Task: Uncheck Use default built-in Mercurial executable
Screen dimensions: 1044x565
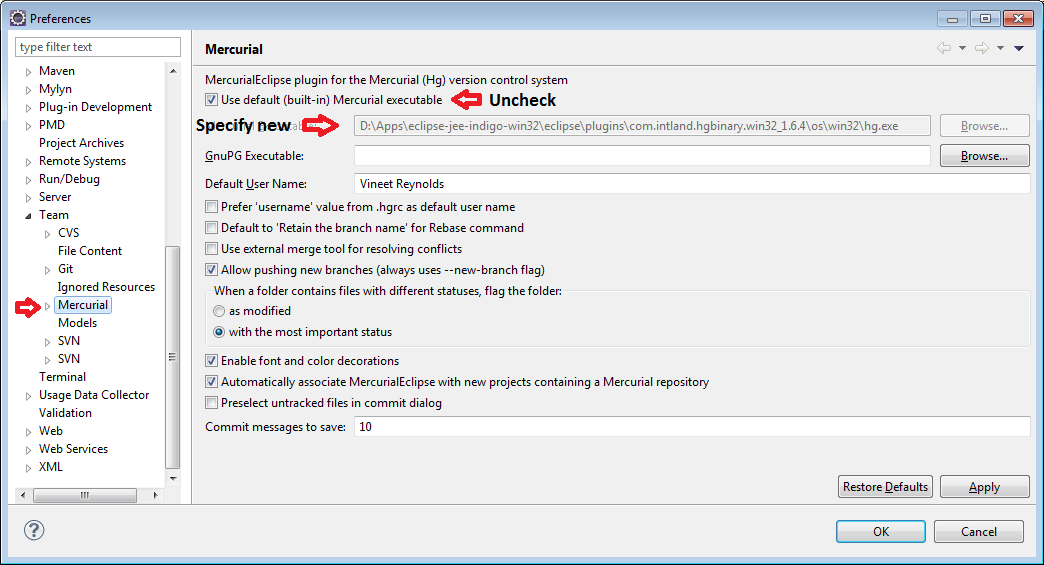Action: point(211,100)
